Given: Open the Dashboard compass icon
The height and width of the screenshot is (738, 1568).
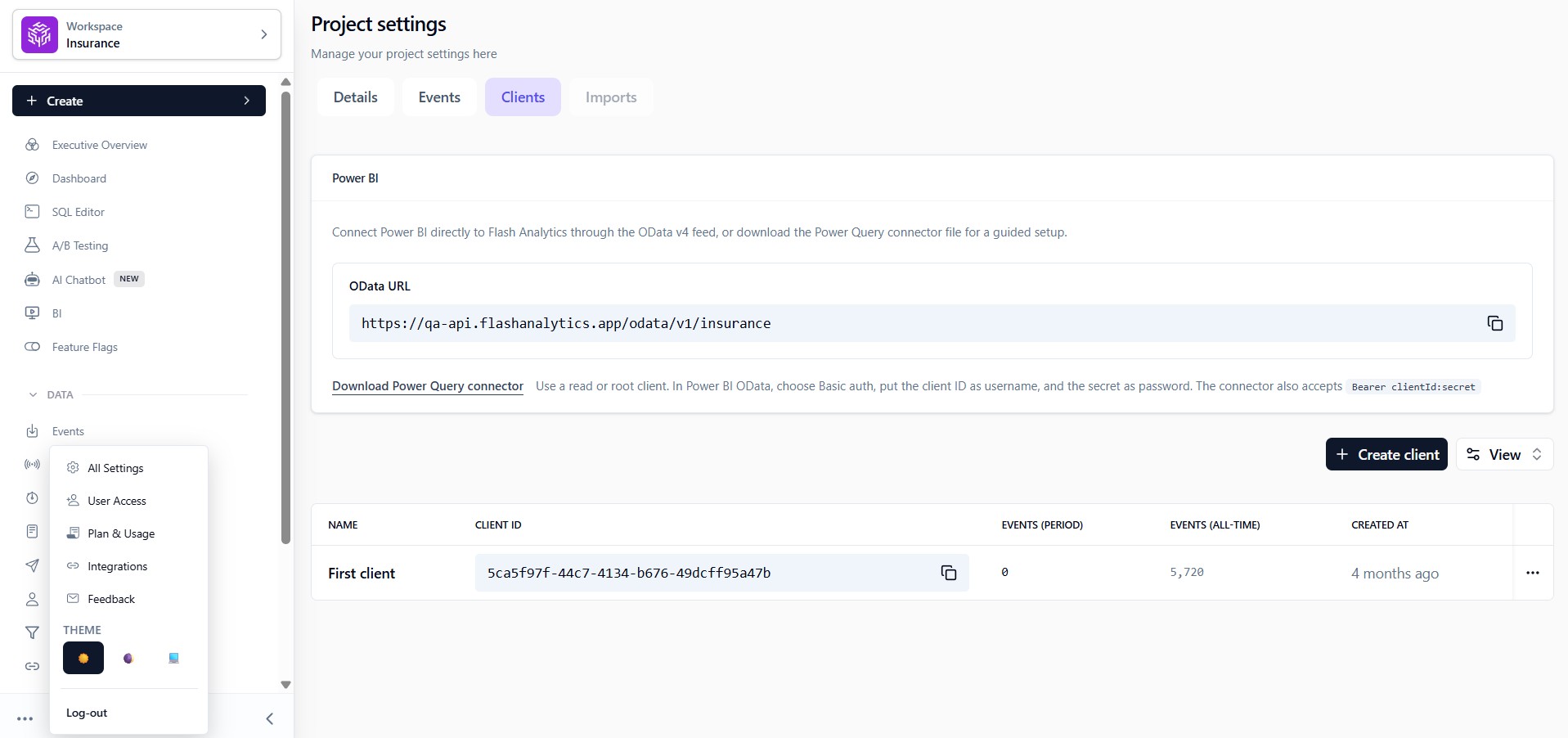Looking at the screenshot, I should (x=32, y=178).
